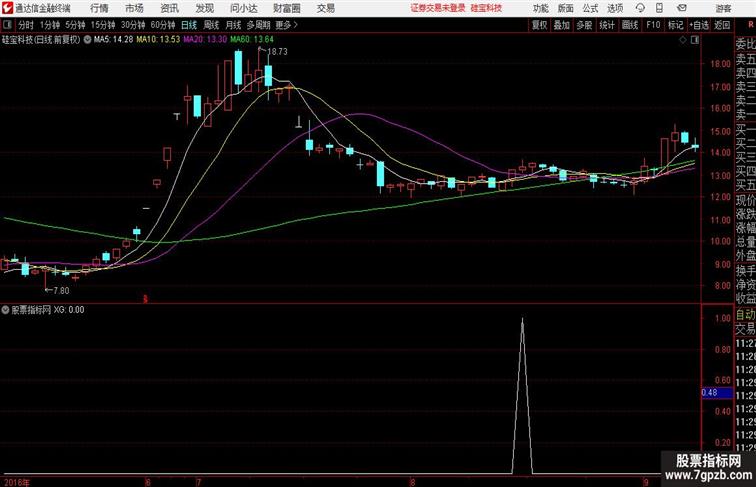Click the 多股 multi-stock button
756x487 pixels.
pos(584,25)
